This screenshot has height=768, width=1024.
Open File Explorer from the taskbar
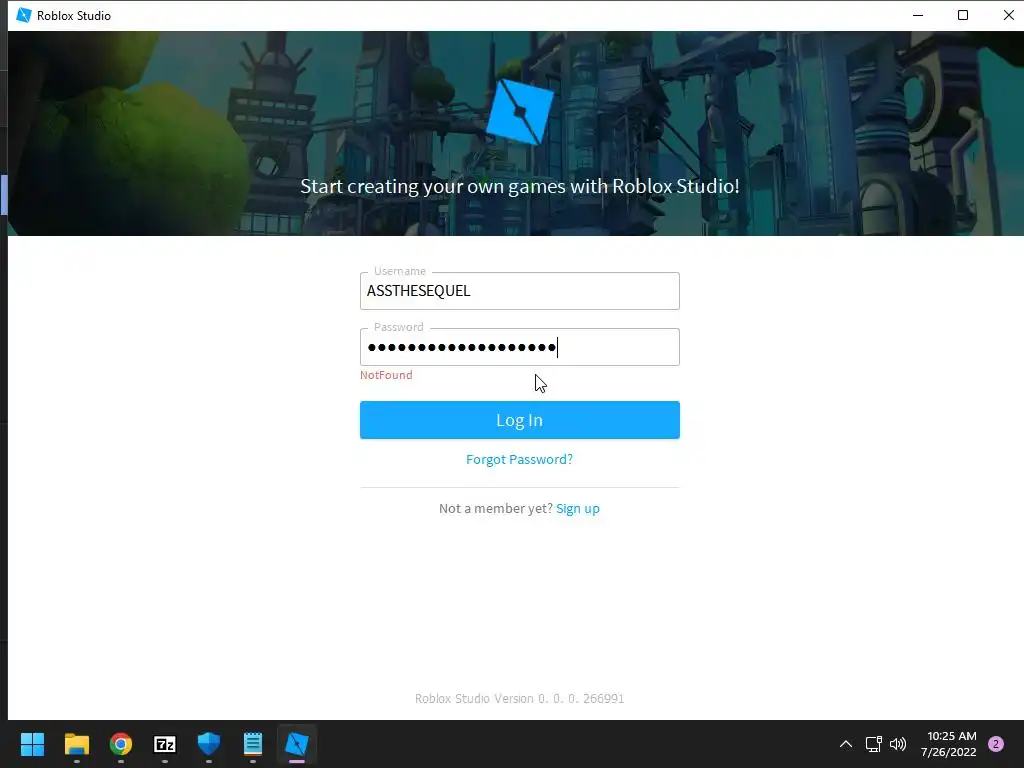(76, 744)
